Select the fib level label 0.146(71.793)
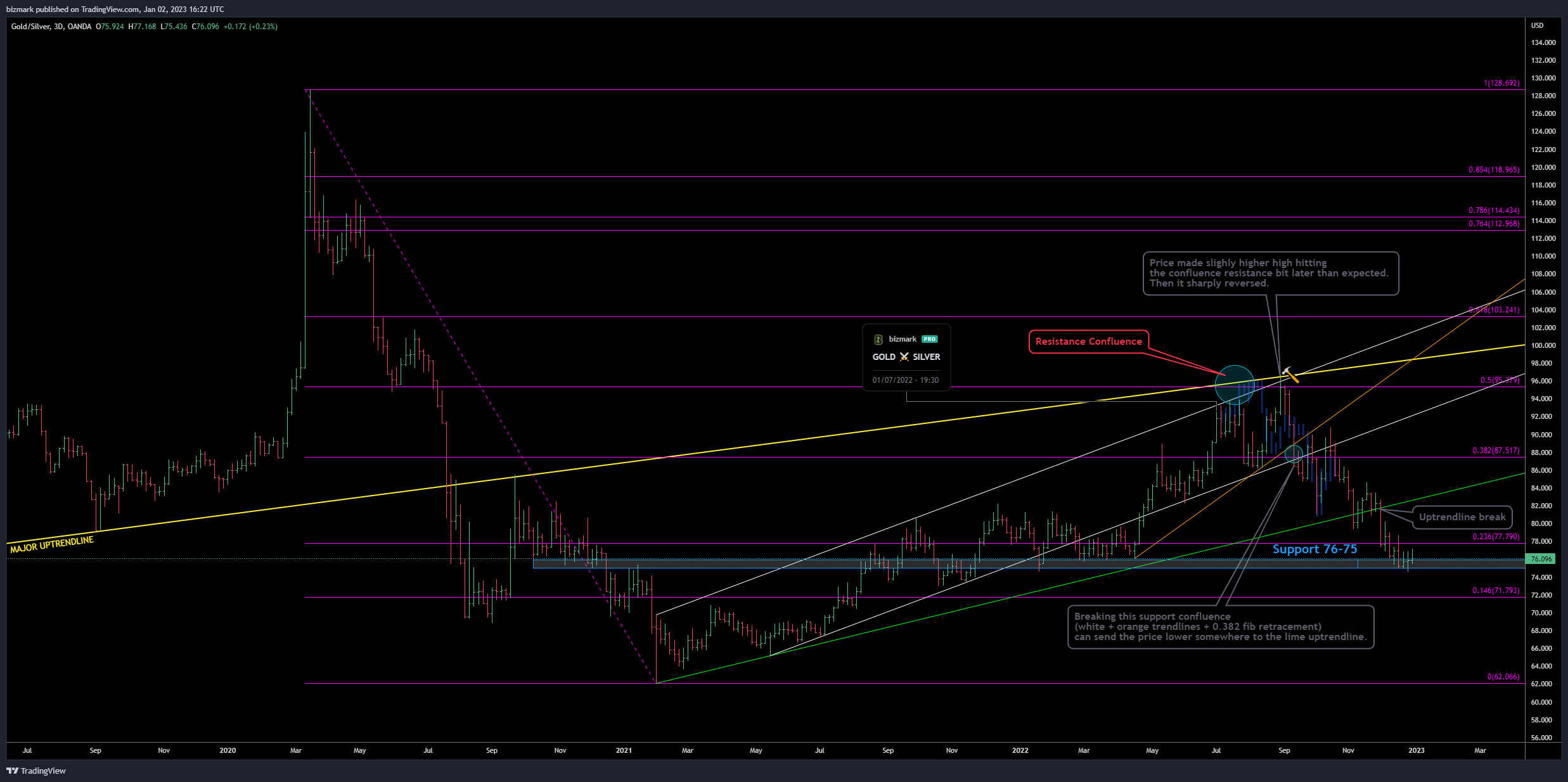 [1496, 591]
